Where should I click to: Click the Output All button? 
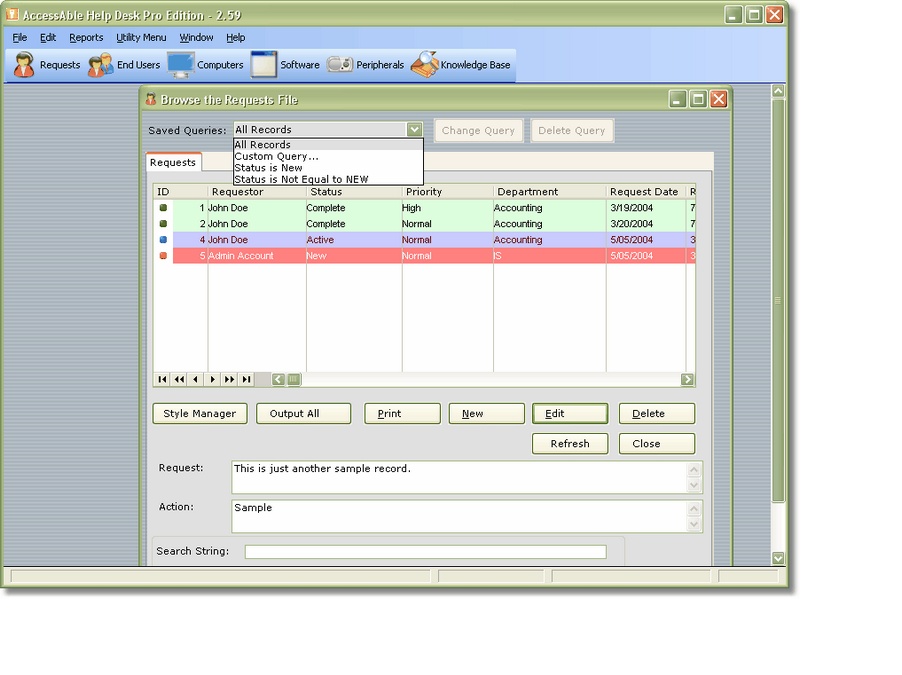[303, 413]
